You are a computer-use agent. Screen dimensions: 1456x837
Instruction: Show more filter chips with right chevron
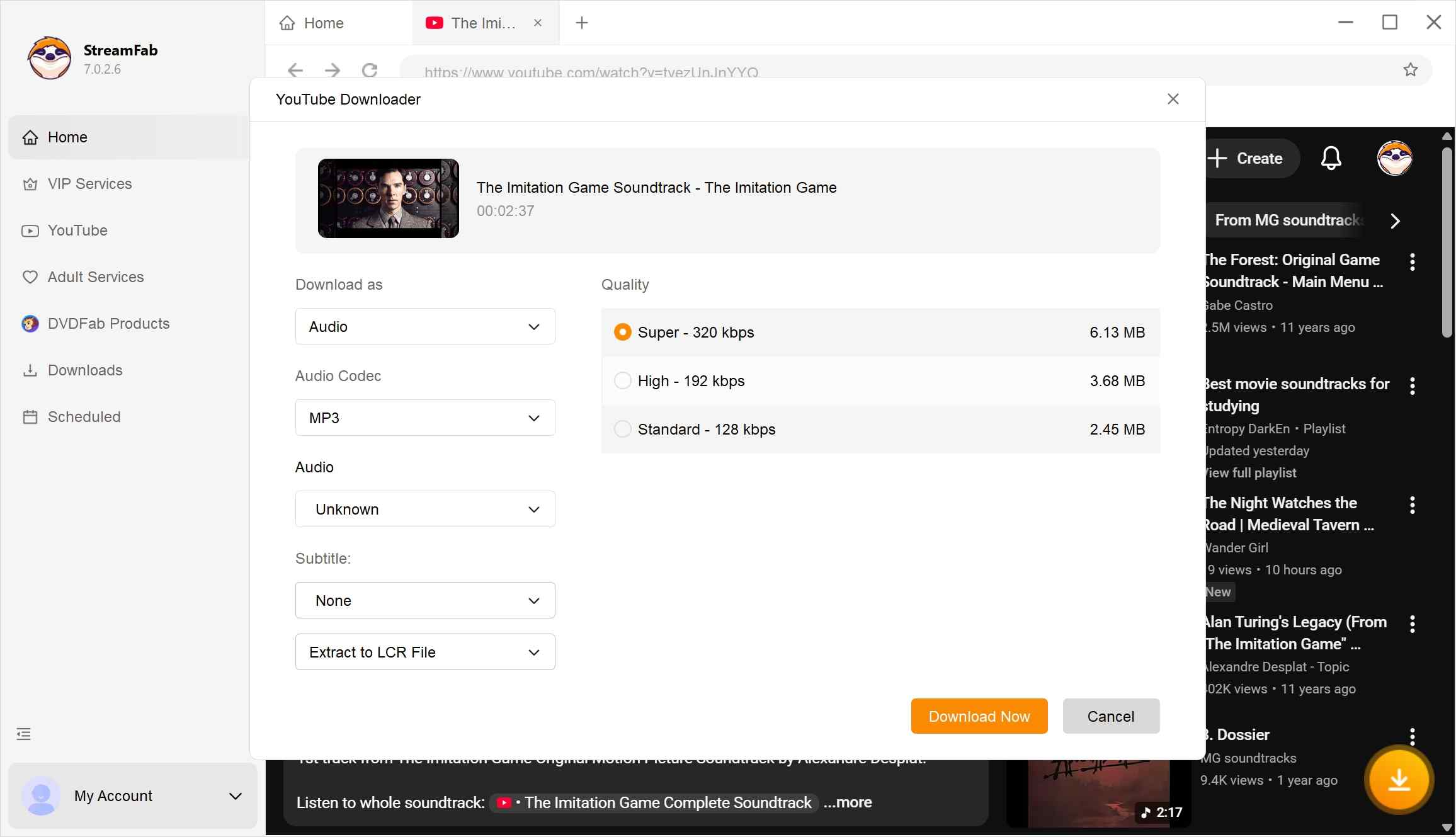(1396, 221)
